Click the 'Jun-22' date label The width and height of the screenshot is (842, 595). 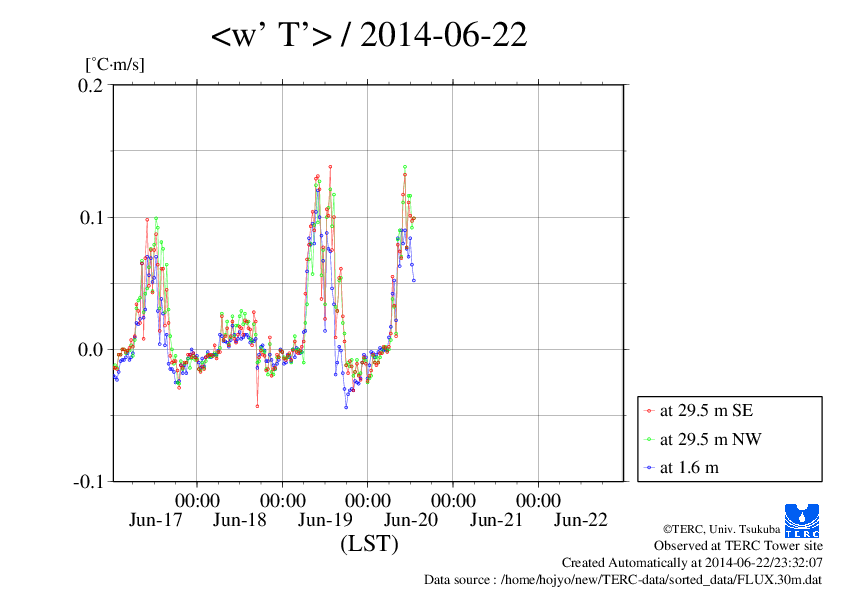click(x=580, y=520)
